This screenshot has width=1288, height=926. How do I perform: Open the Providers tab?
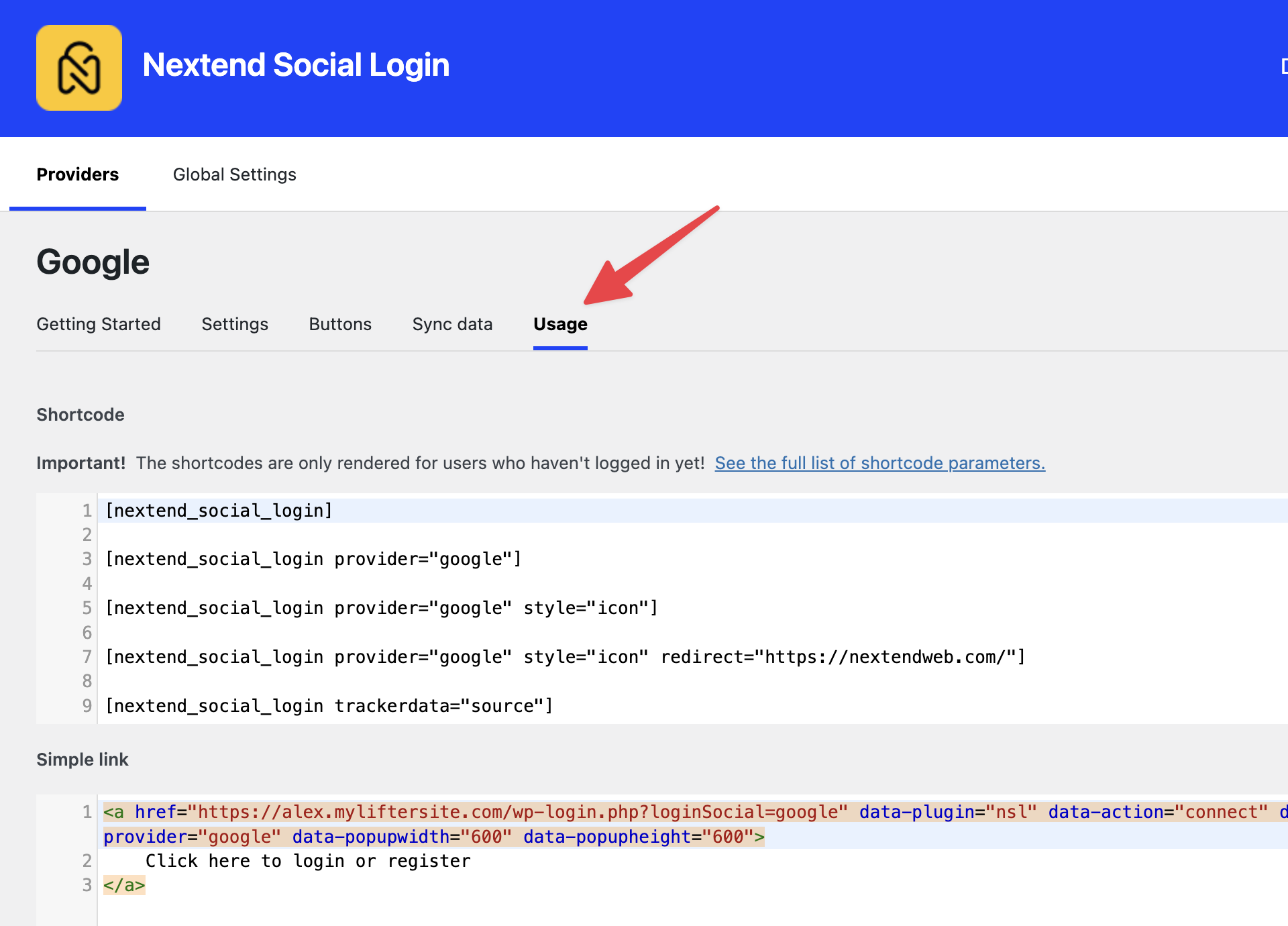pyautogui.click(x=78, y=174)
